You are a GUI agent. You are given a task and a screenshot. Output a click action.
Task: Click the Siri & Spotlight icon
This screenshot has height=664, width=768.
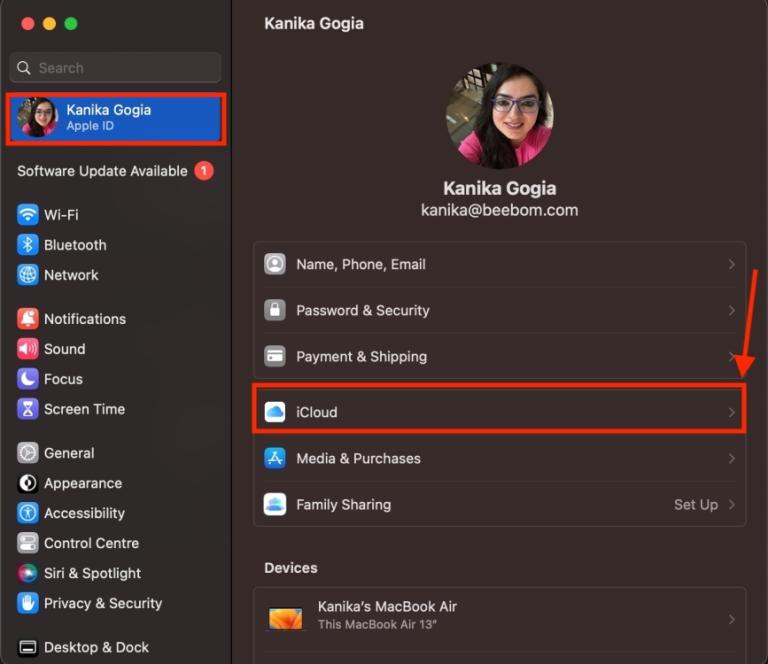(27, 573)
